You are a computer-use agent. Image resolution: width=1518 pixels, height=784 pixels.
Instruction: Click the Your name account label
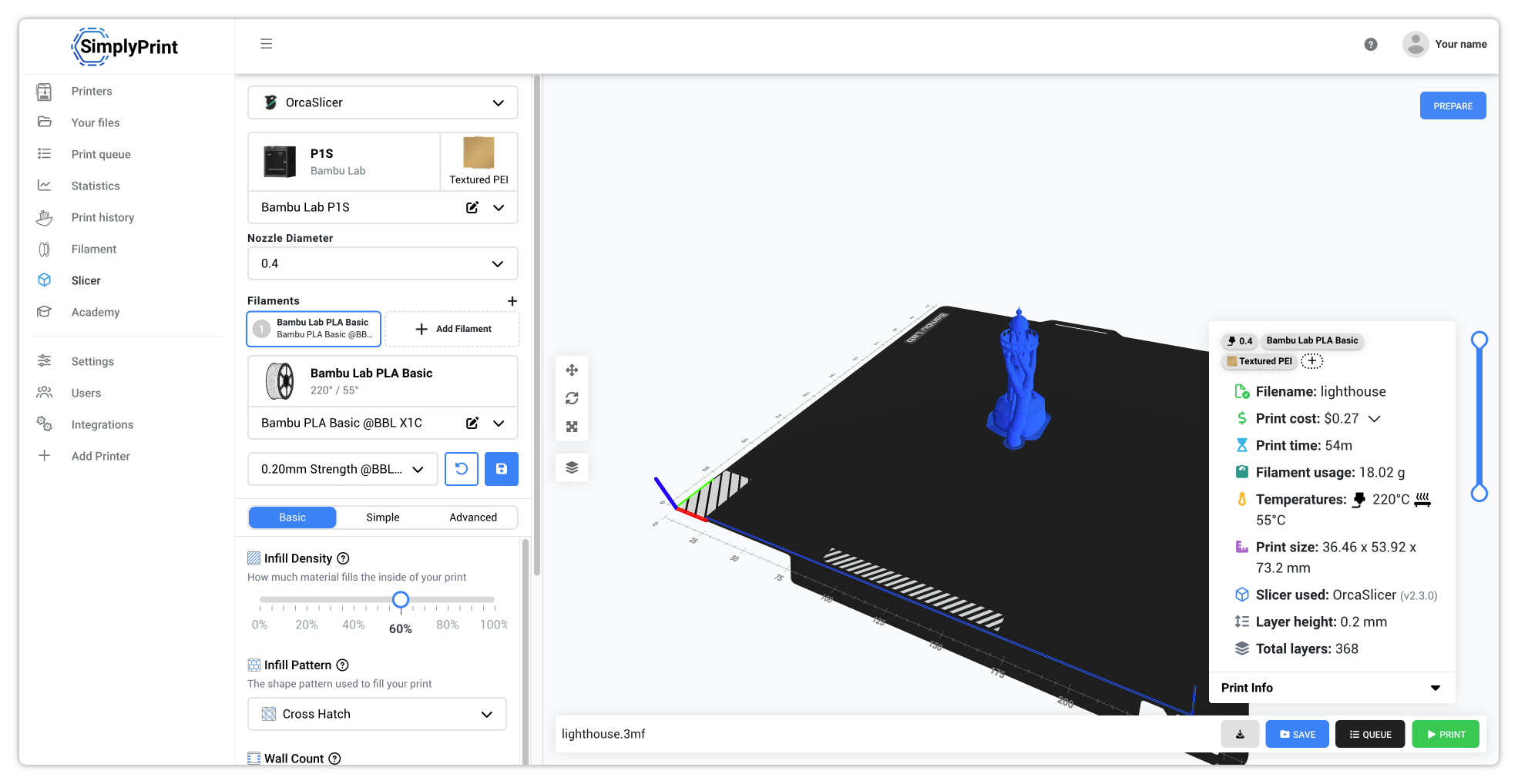[1461, 44]
